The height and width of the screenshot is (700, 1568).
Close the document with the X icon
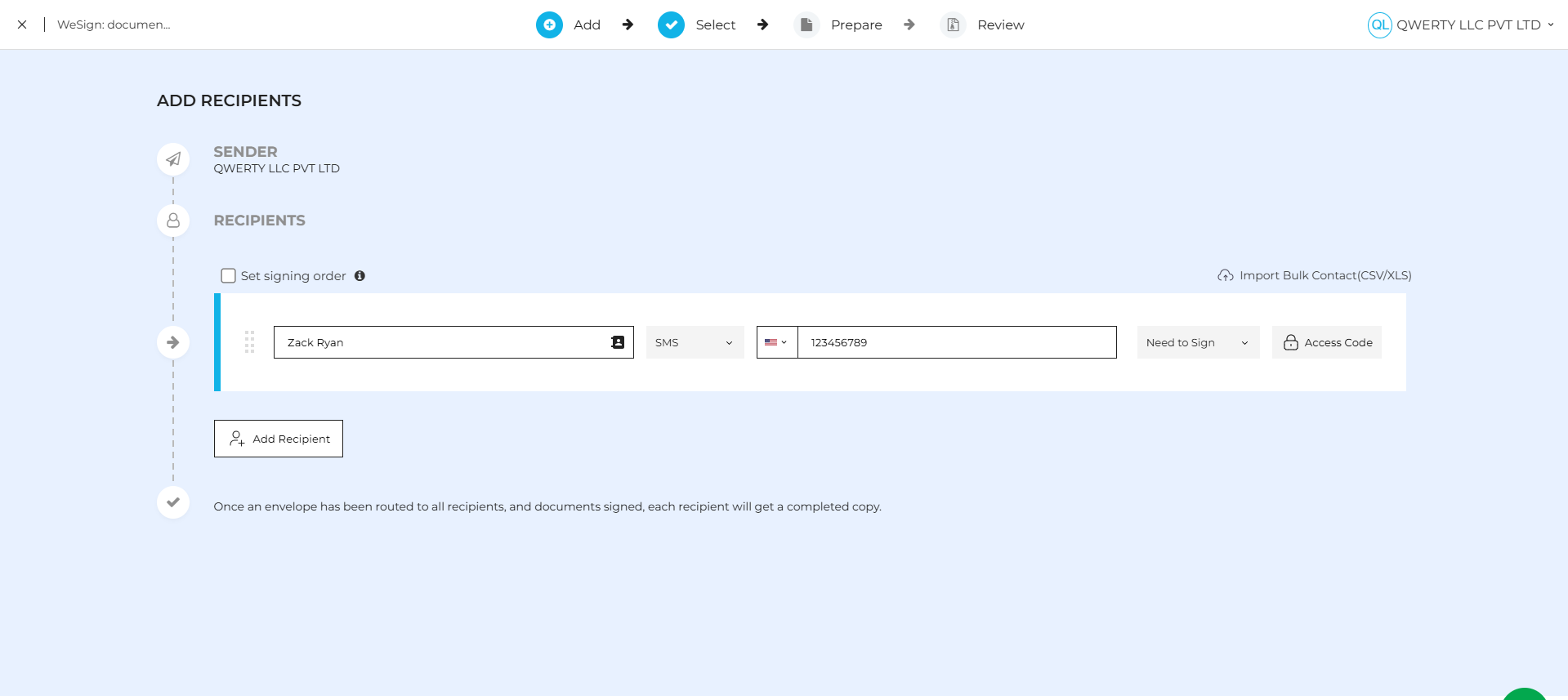[22, 25]
